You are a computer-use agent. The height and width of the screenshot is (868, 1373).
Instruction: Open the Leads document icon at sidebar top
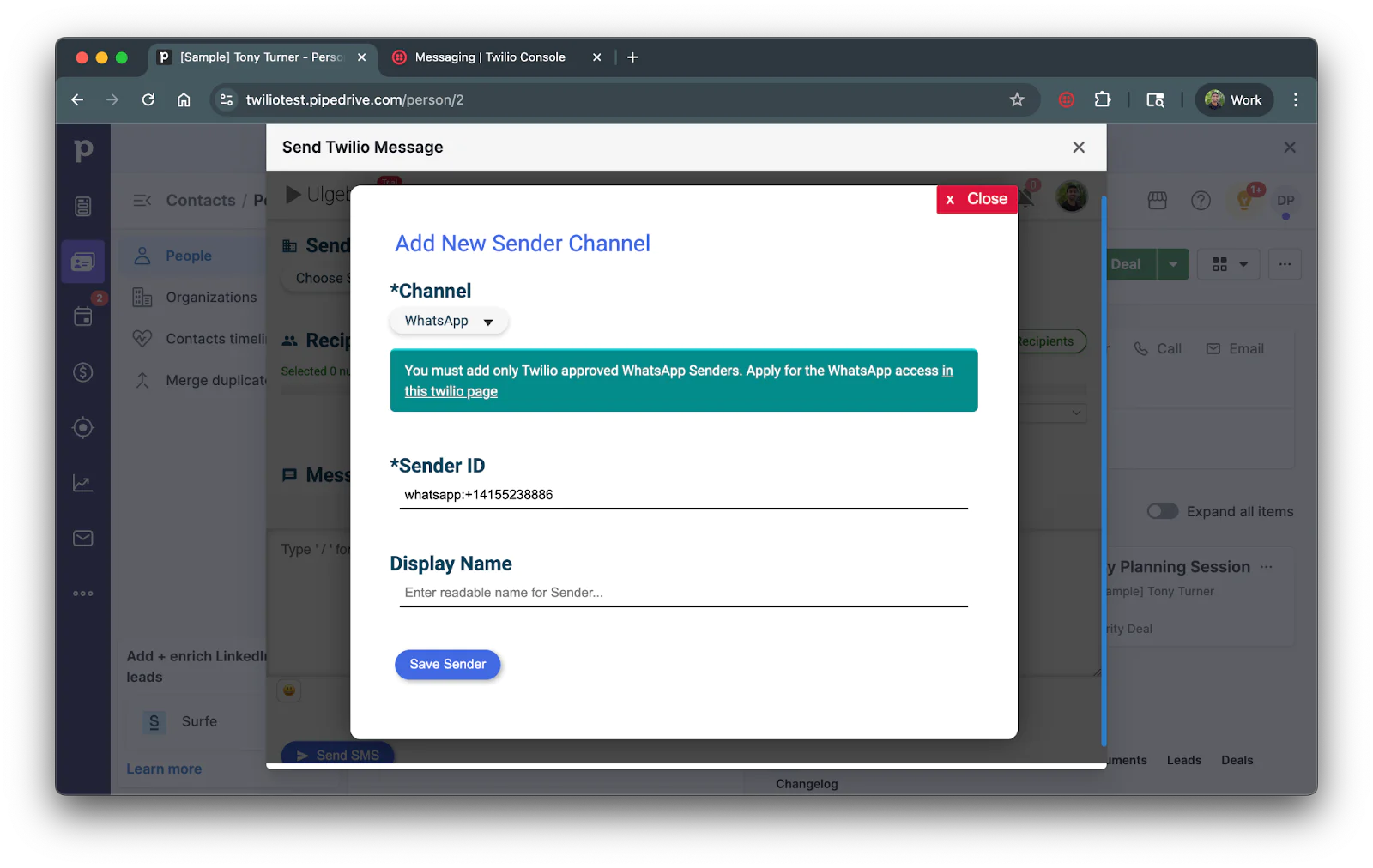(x=82, y=205)
